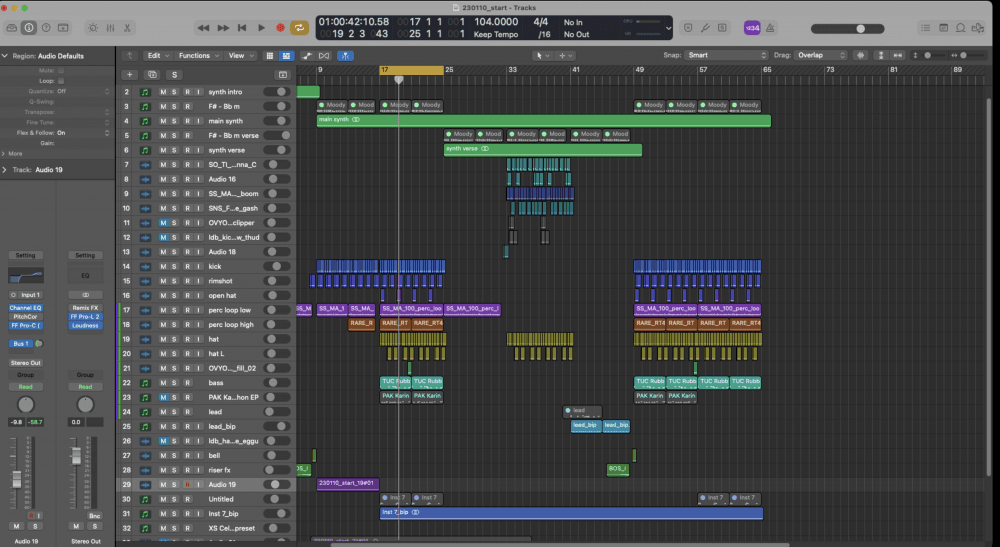Click the Show Automation icon
This screenshot has height=547, width=1000.
[x=307, y=55]
